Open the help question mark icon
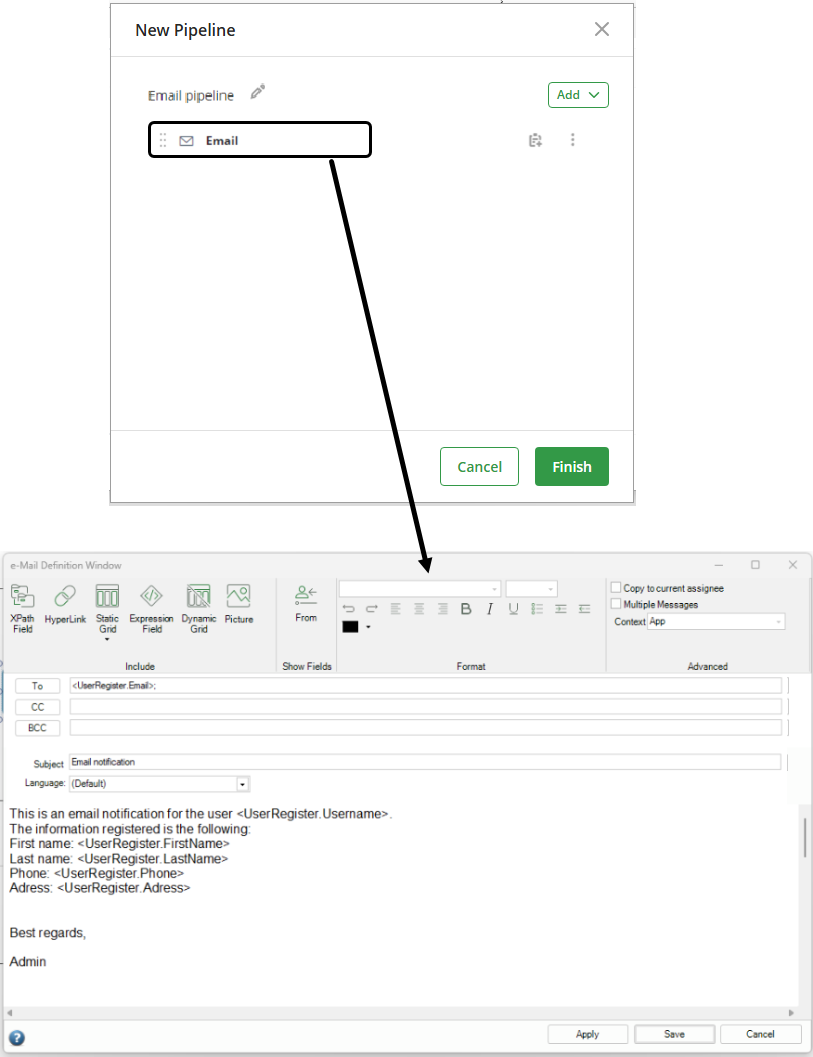 point(17,1037)
